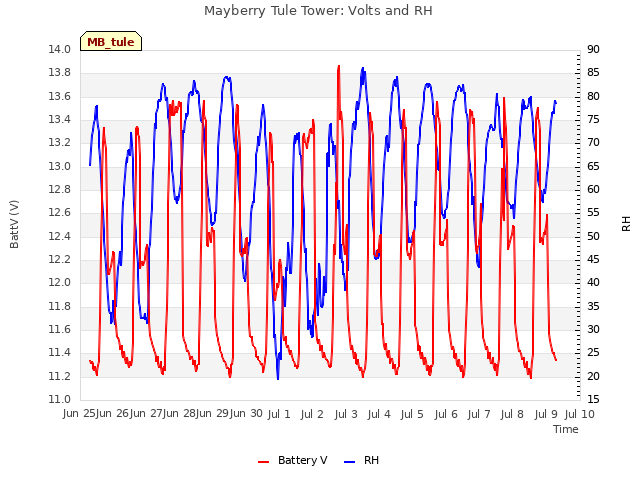The height and width of the screenshot is (480, 640).
Task: Click the Time axis label
Action: (x=566, y=429)
